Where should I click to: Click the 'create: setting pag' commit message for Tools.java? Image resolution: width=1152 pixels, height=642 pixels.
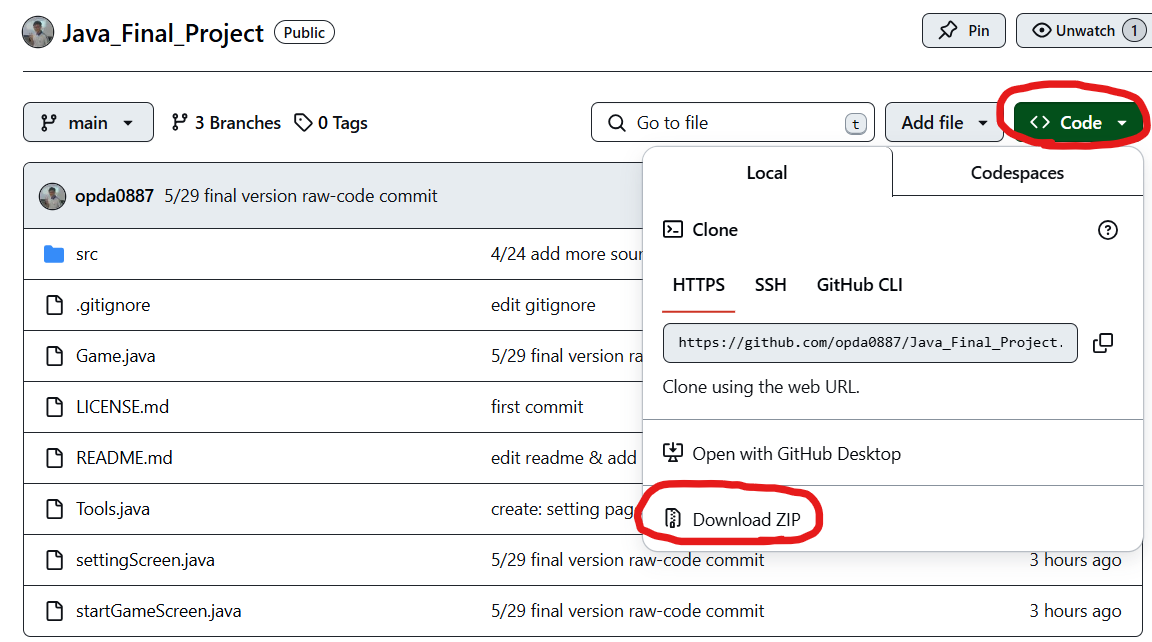(x=562, y=509)
